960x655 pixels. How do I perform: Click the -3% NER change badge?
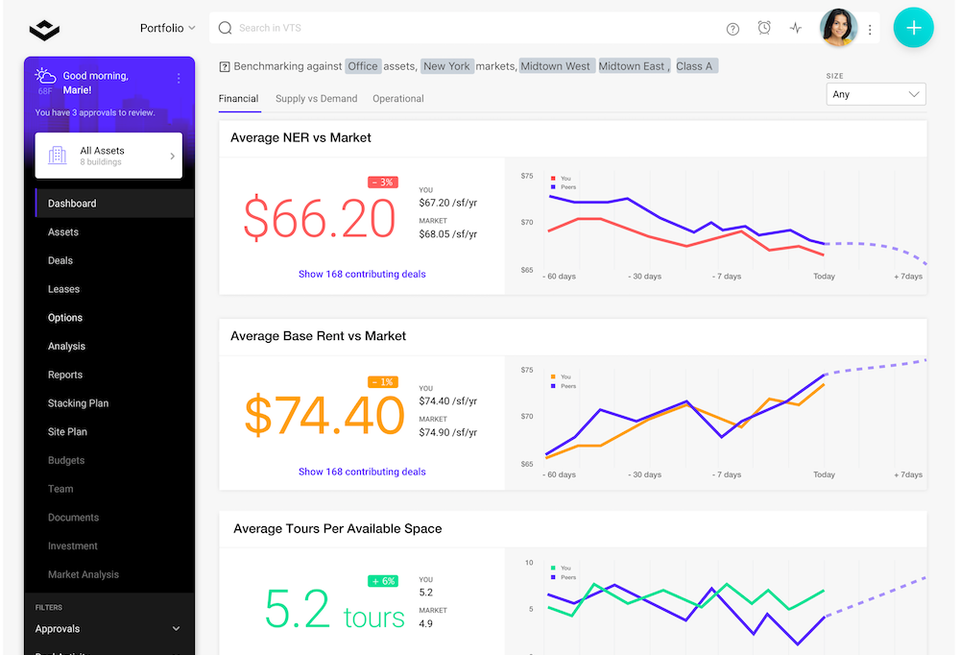click(383, 182)
